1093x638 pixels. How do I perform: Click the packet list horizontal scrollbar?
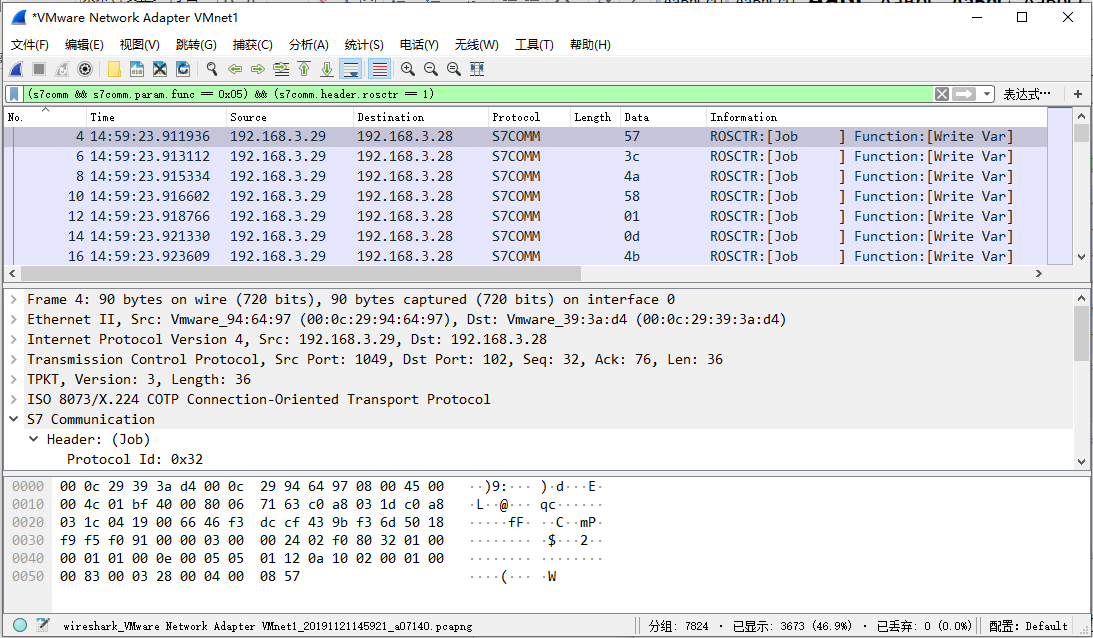pos(300,273)
